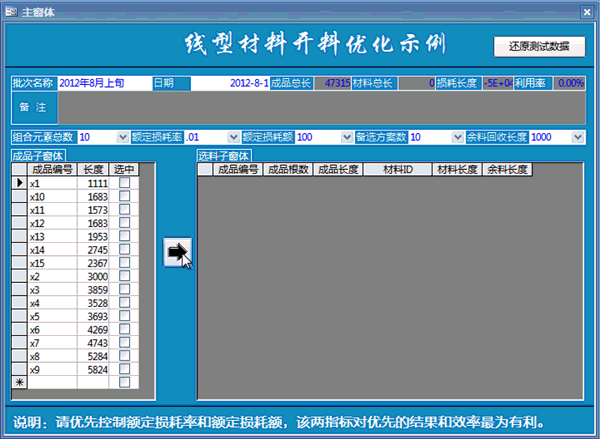This screenshot has height=439, width=600.
Task: Click the new record row selector
Action: point(20,382)
